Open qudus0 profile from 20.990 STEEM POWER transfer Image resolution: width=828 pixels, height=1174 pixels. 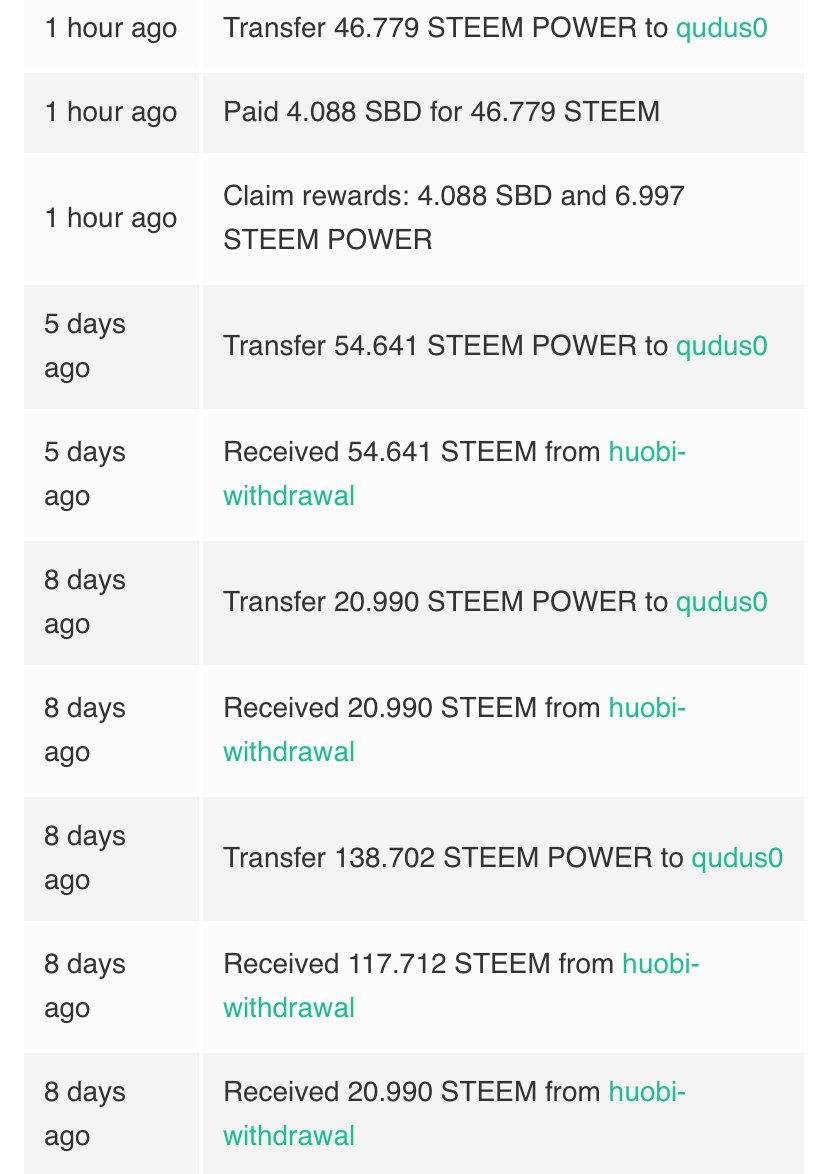(x=721, y=602)
